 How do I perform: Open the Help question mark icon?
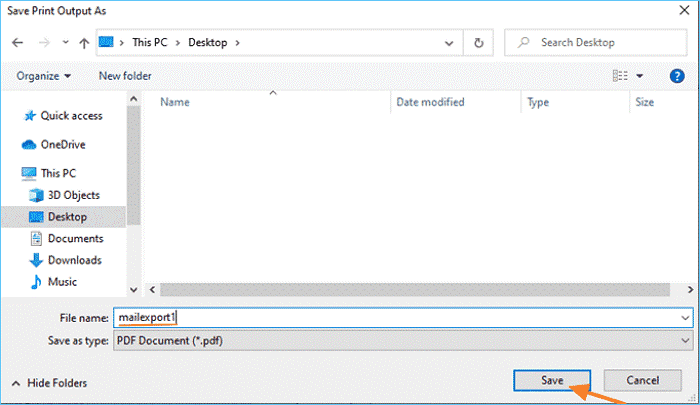pos(676,76)
